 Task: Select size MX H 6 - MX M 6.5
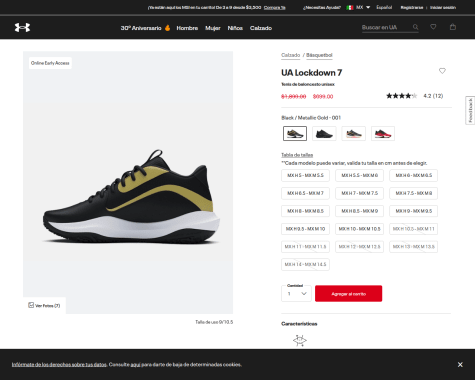pos(413,175)
